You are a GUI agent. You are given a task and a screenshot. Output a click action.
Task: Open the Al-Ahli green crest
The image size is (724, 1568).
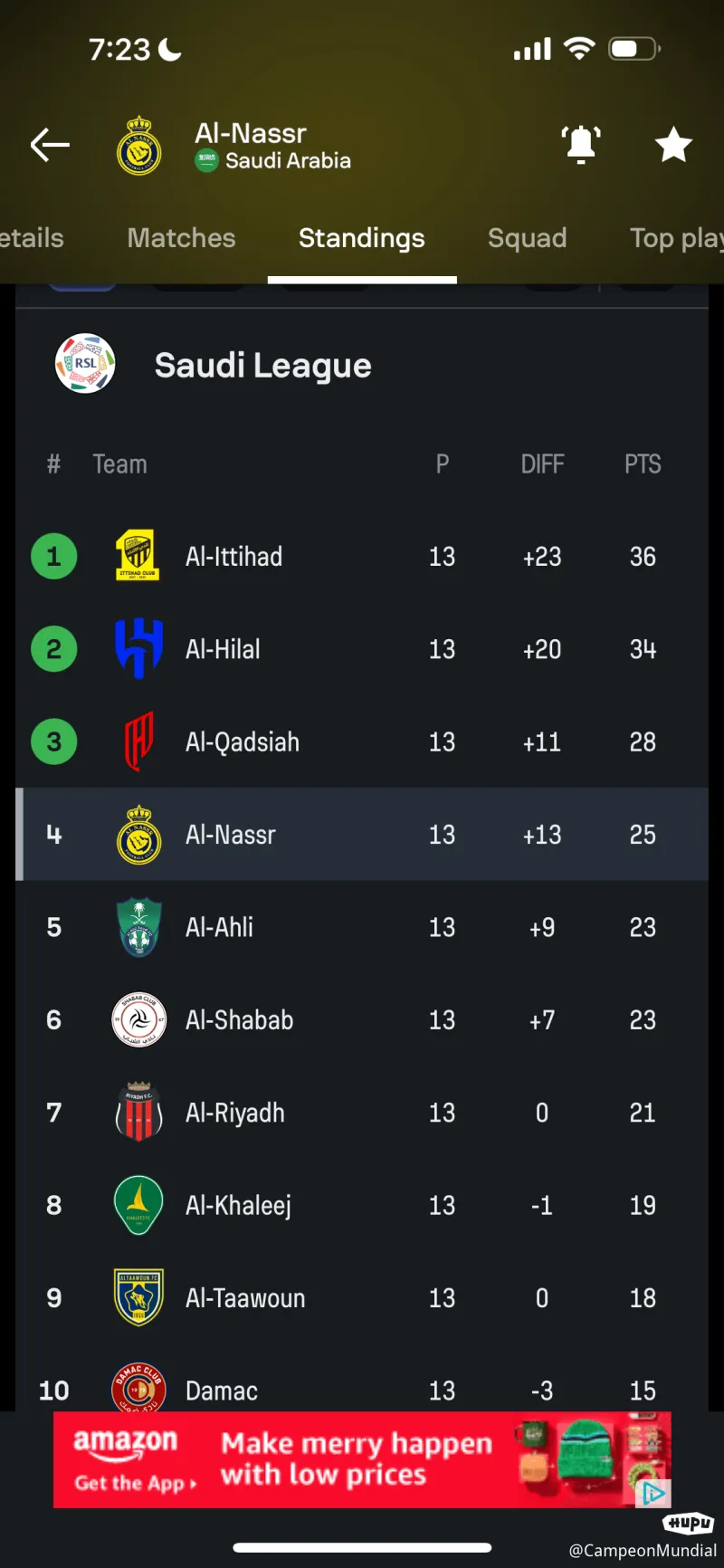(138, 927)
